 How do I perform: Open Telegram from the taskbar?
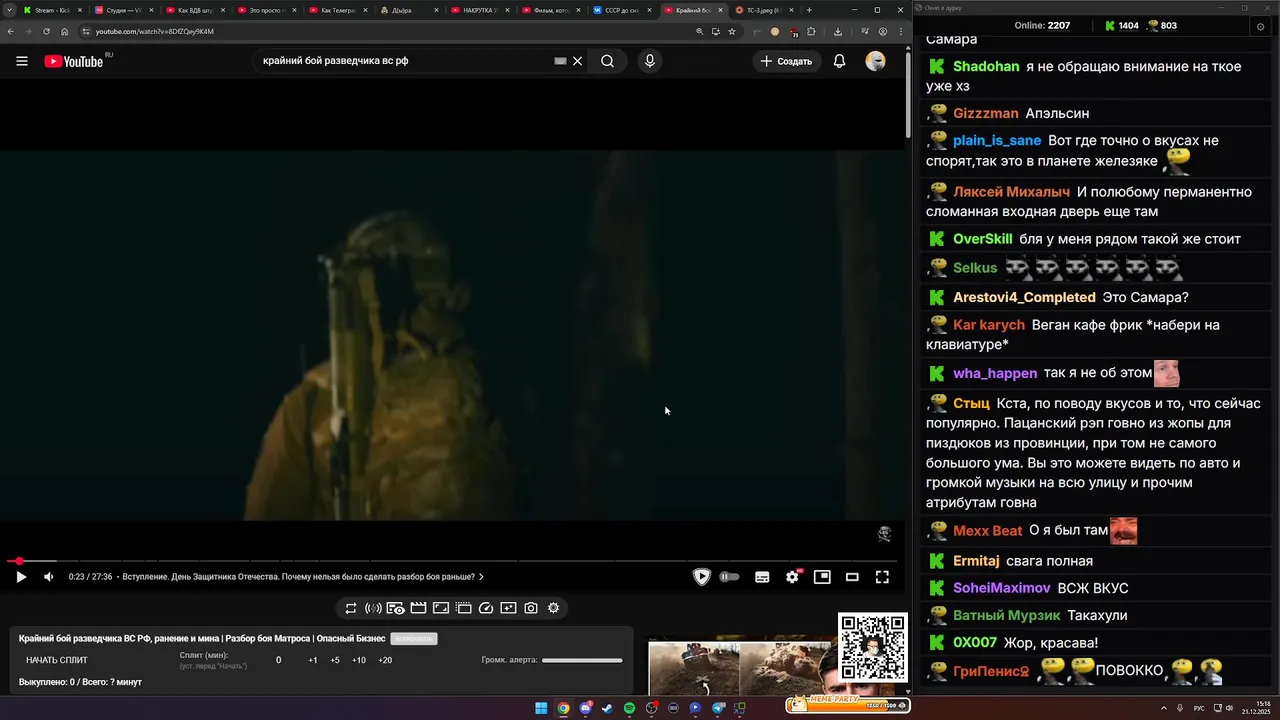point(717,708)
